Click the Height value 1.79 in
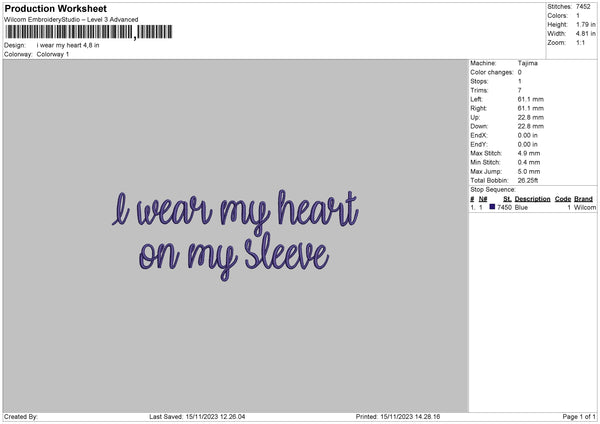This screenshot has width=600, height=424. (x=586, y=24)
